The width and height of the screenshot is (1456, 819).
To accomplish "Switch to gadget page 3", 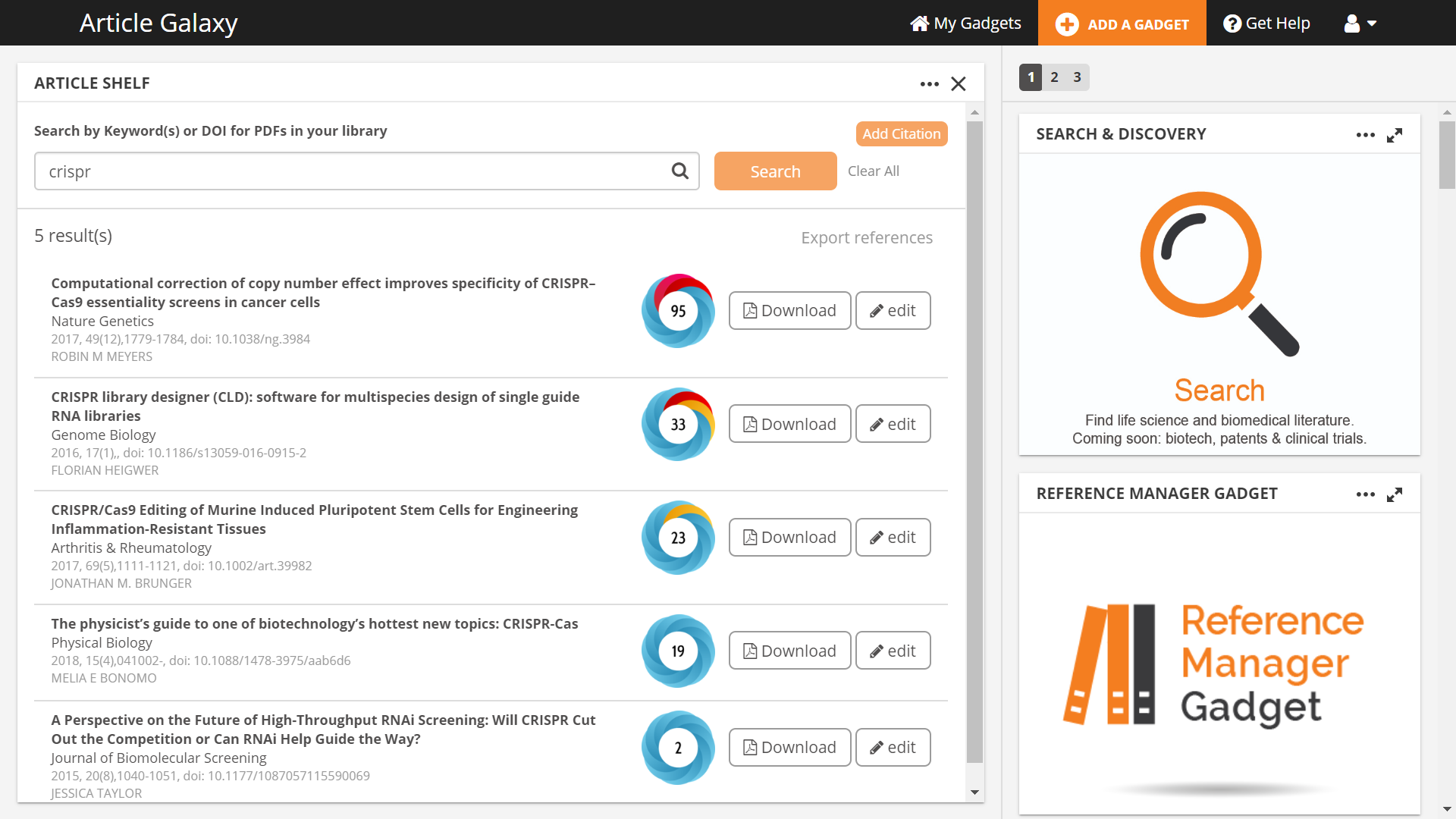I will [1077, 77].
